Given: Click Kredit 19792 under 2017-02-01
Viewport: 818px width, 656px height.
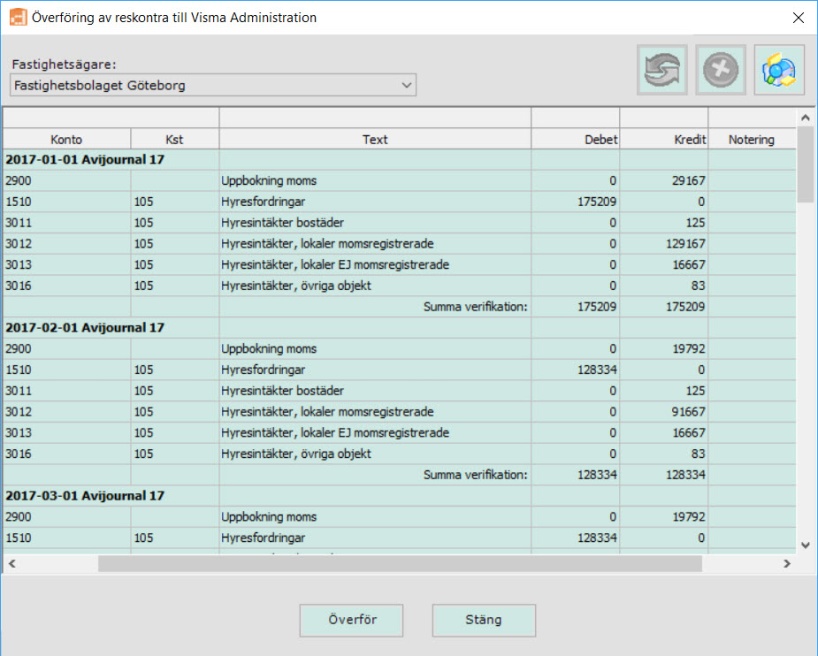Looking at the screenshot, I should pos(689,349).
